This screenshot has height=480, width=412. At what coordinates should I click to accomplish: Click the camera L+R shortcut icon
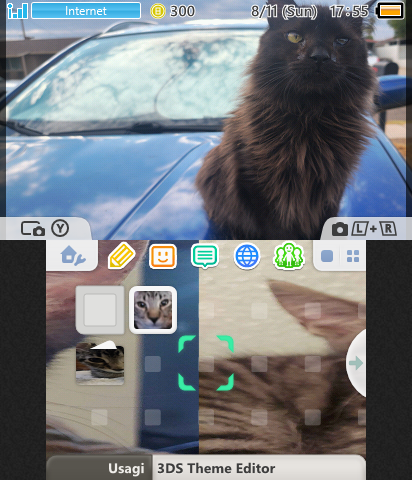pyautogui.click(x=364, y=229)
